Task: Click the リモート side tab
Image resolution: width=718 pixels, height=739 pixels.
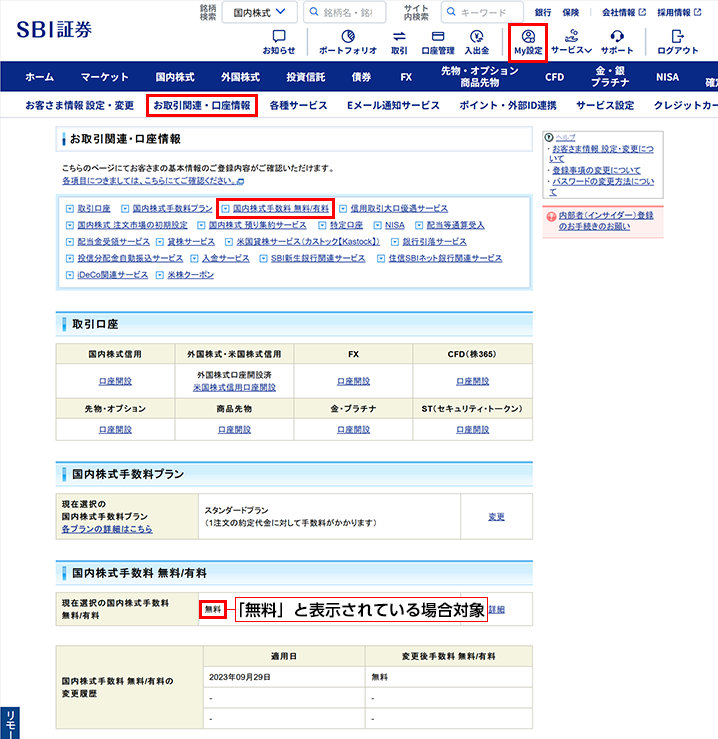Action: [x=10, y=723]
